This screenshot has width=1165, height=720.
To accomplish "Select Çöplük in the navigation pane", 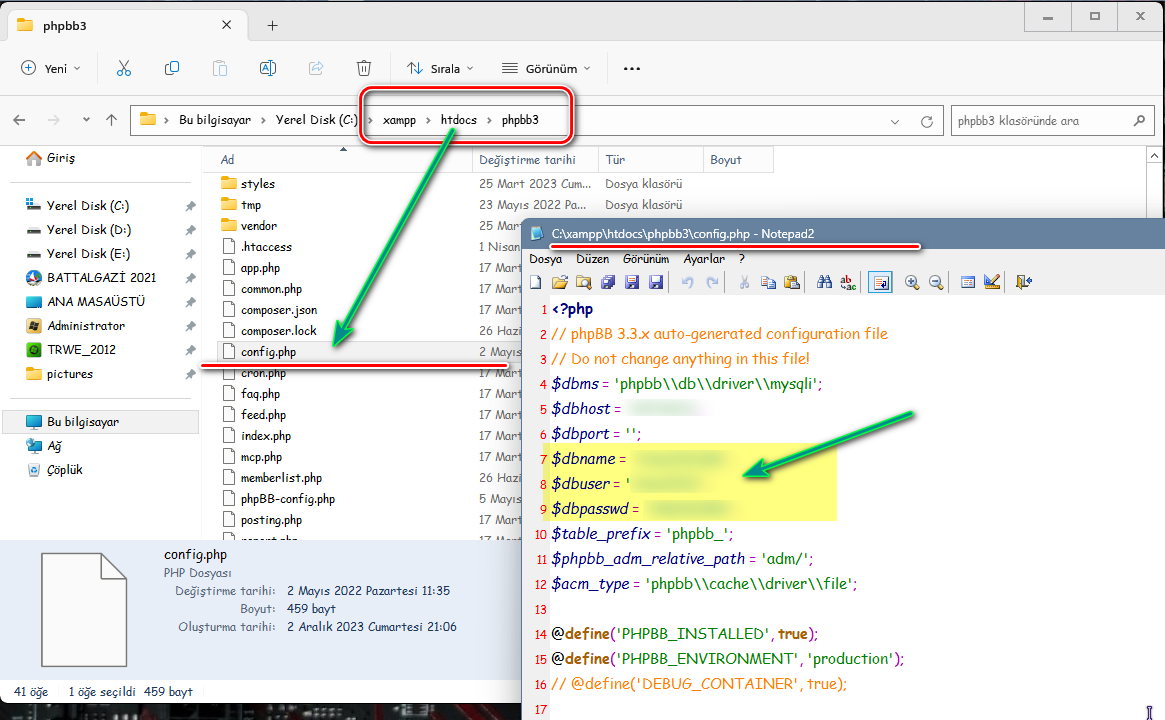I will 65,470.
